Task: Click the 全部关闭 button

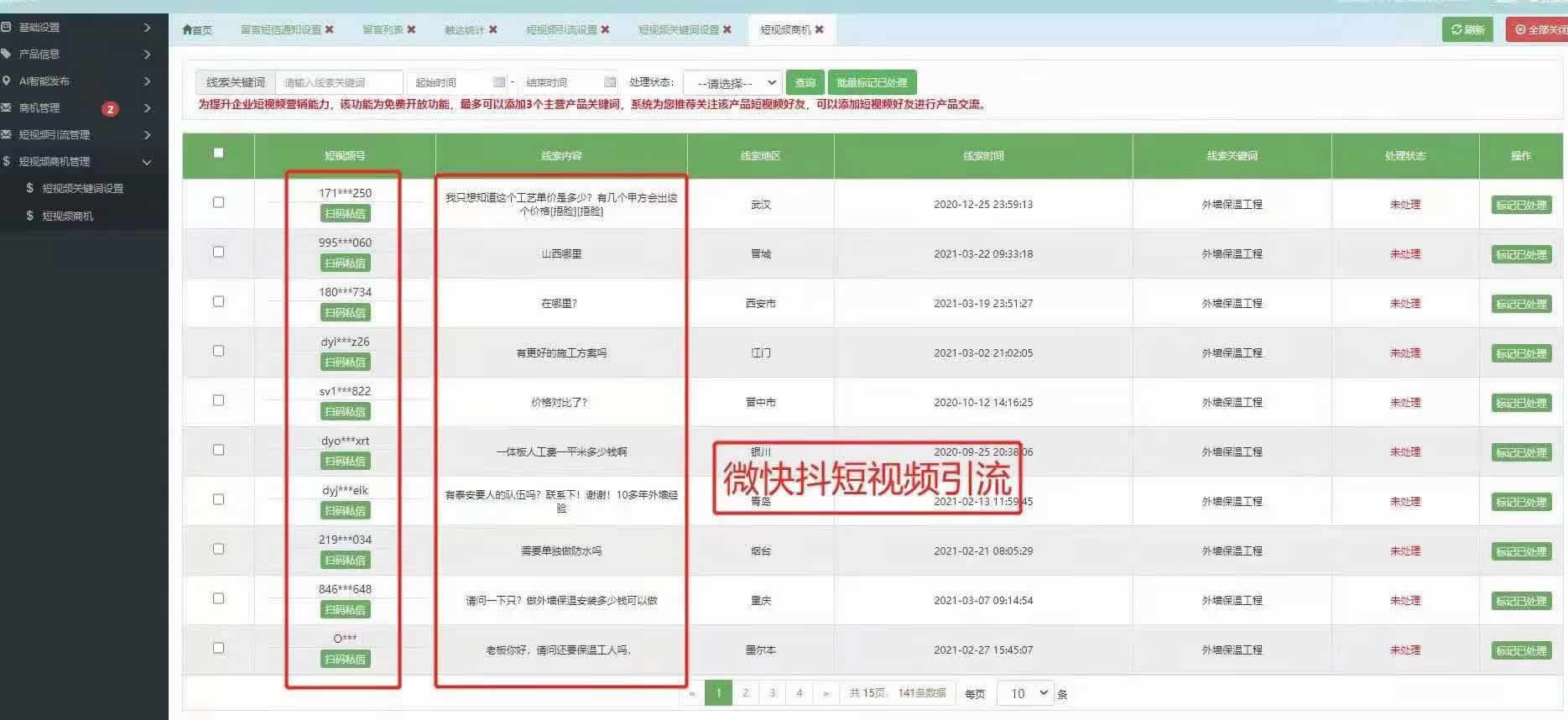Action: 1537,29
